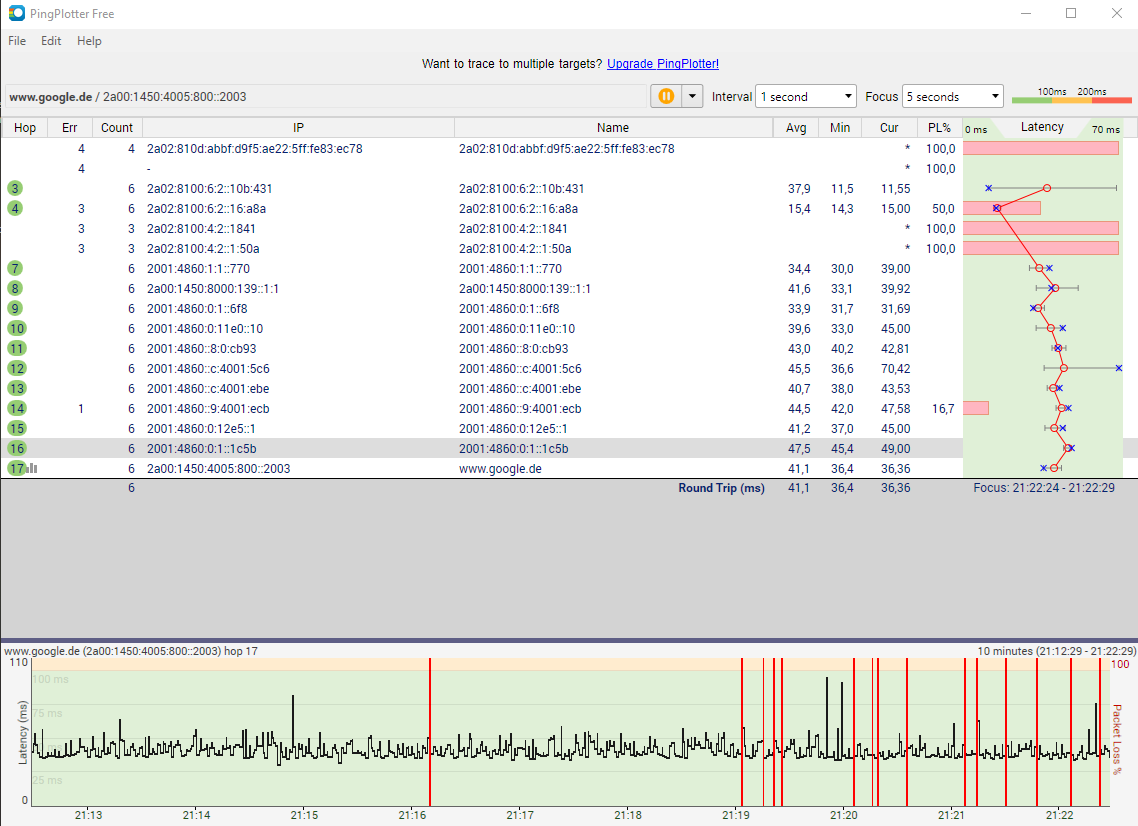Select IP cell 2001:4860:0:11e0::10
The image size is (1138, 826).
coord(205,329)
